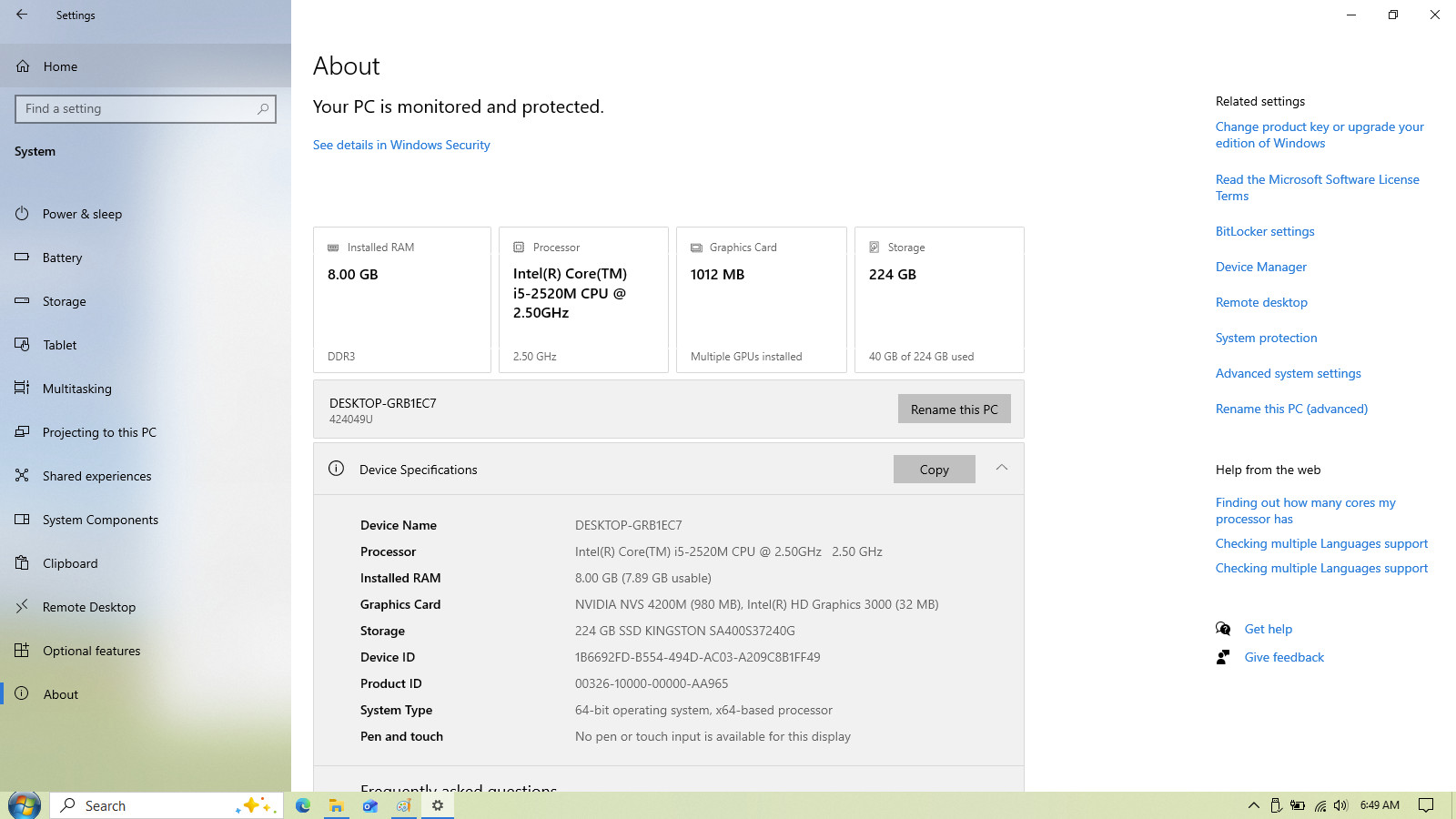Click the Give feedback person icon
Screen dimensions: 1456x819
(x=1223, y=657)
